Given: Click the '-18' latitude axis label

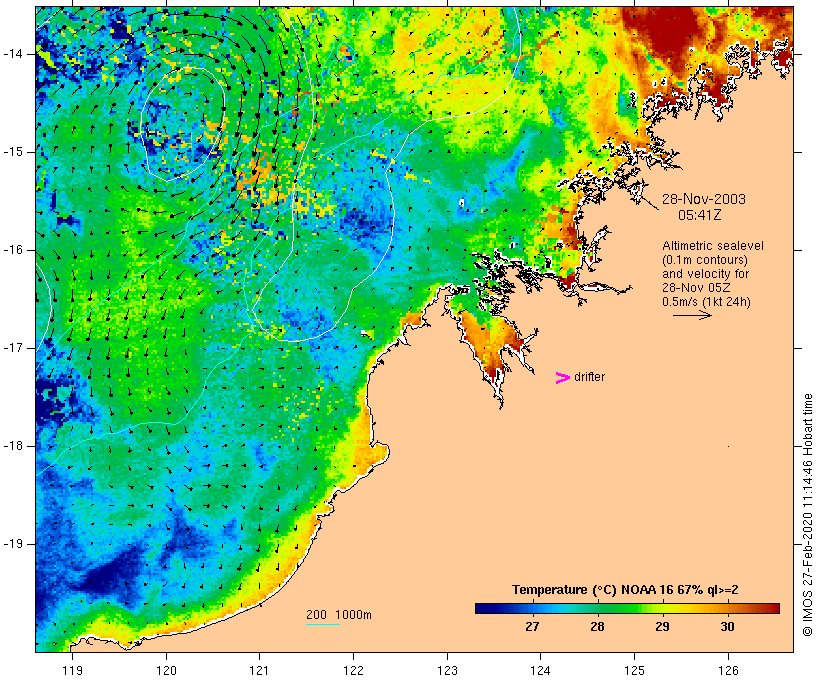Looking at the screenshot, I should [13, 446].
